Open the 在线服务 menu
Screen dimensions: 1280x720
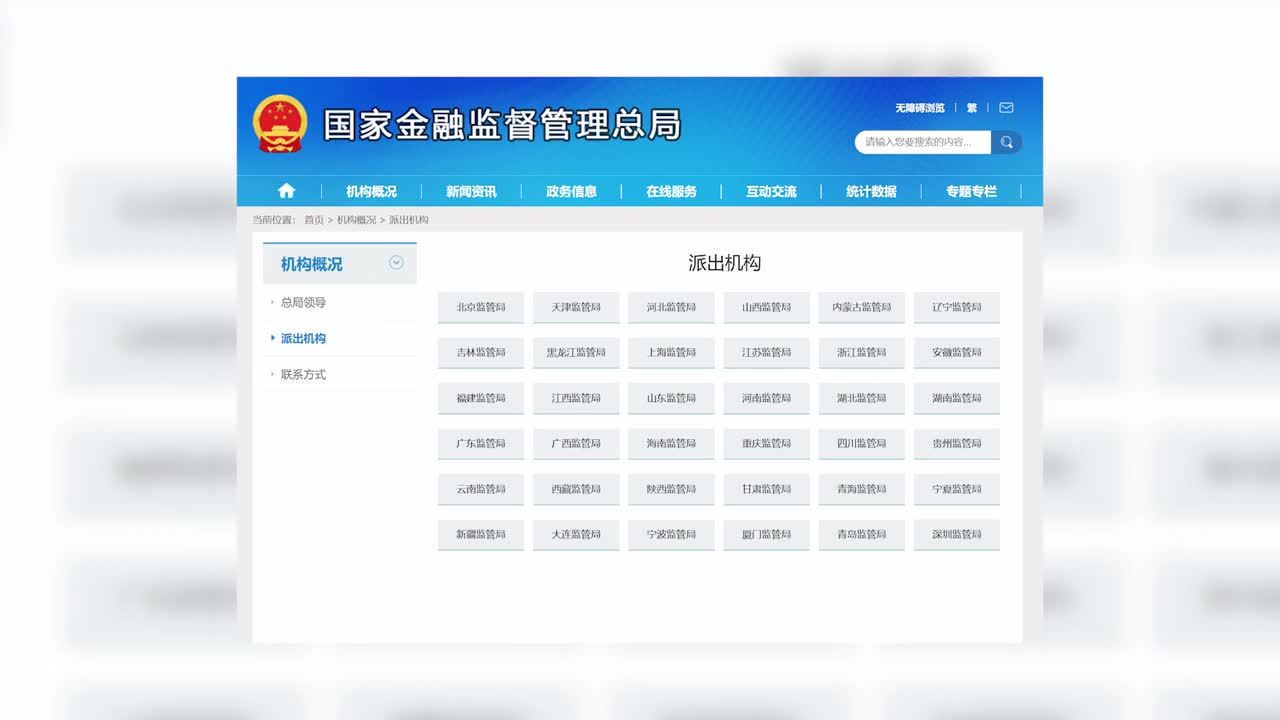pos(671,191)
